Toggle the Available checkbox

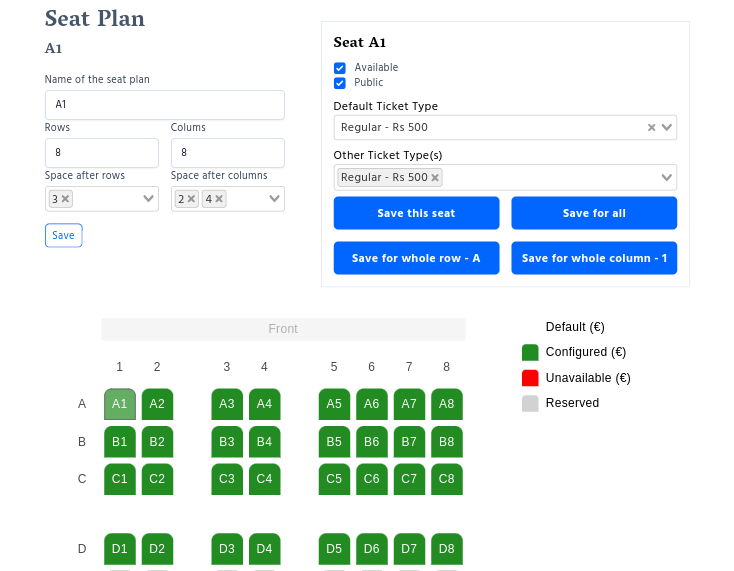(340, 68)
